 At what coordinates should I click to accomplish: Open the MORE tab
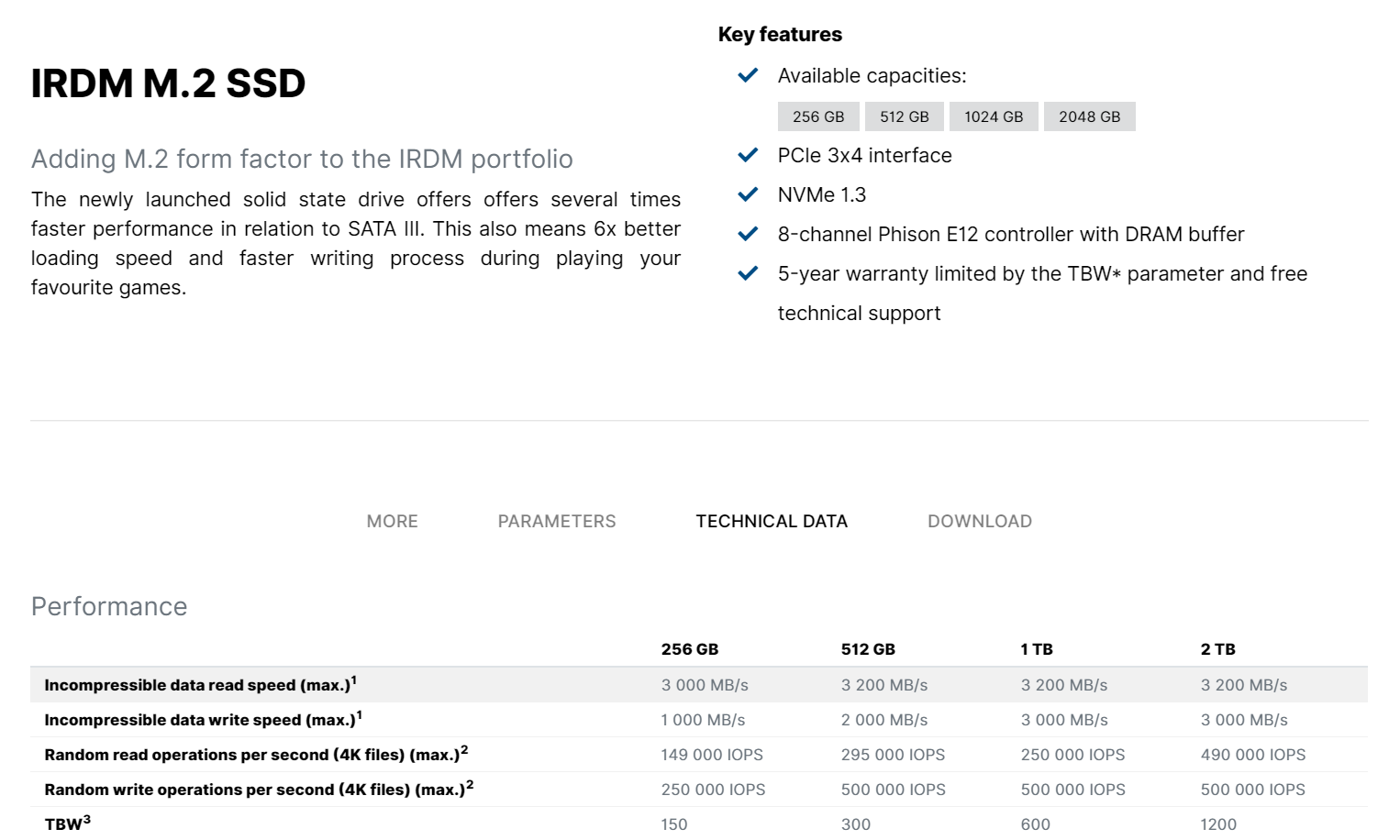[392, 521]
